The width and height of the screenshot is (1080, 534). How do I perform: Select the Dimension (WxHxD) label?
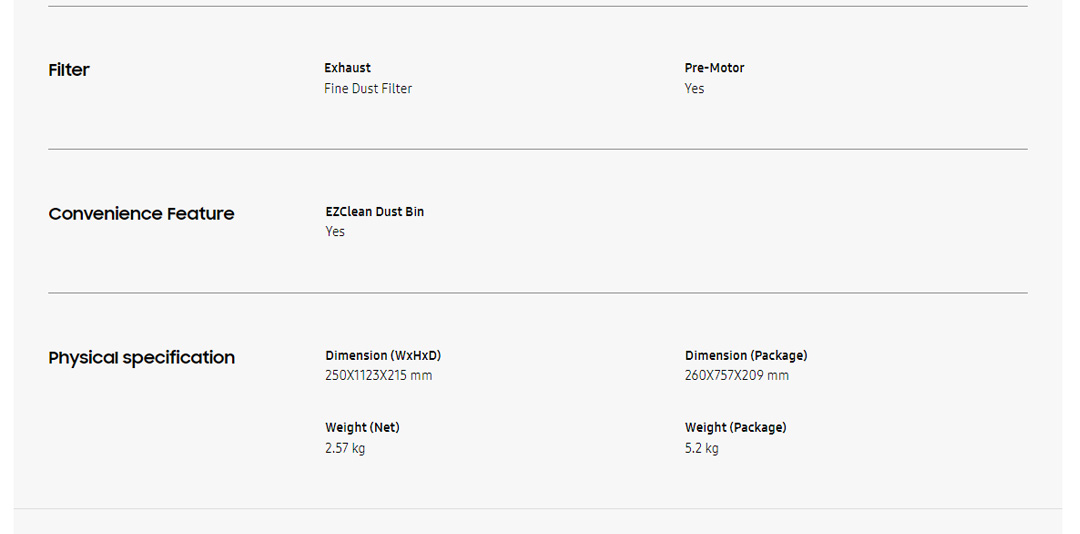(x=383, y=356)
